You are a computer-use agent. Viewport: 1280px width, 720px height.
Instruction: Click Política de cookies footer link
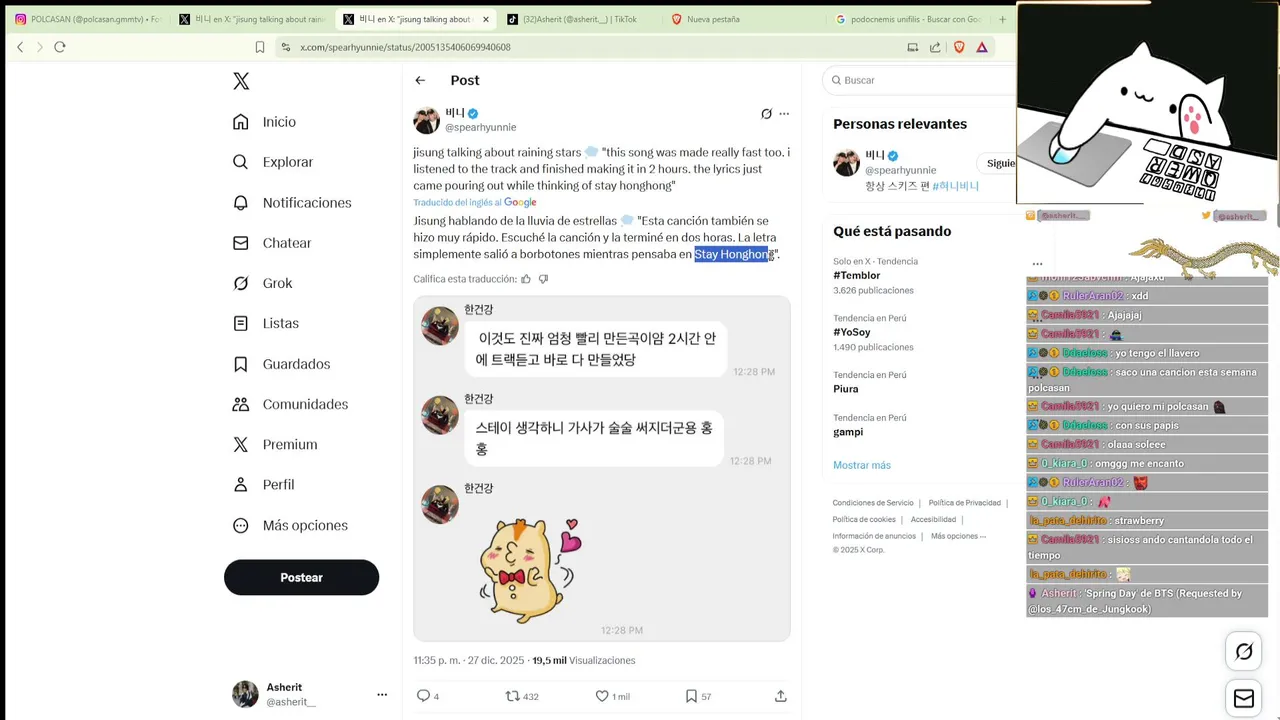(864, 520)
